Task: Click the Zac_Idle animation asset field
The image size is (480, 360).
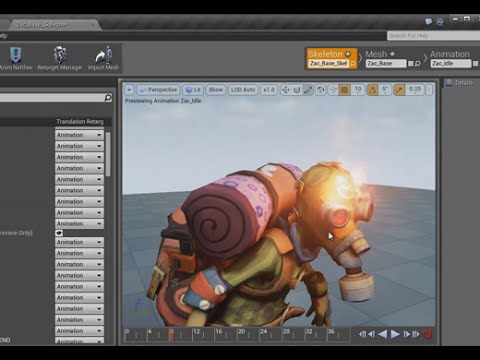Action: pos(451,63)
